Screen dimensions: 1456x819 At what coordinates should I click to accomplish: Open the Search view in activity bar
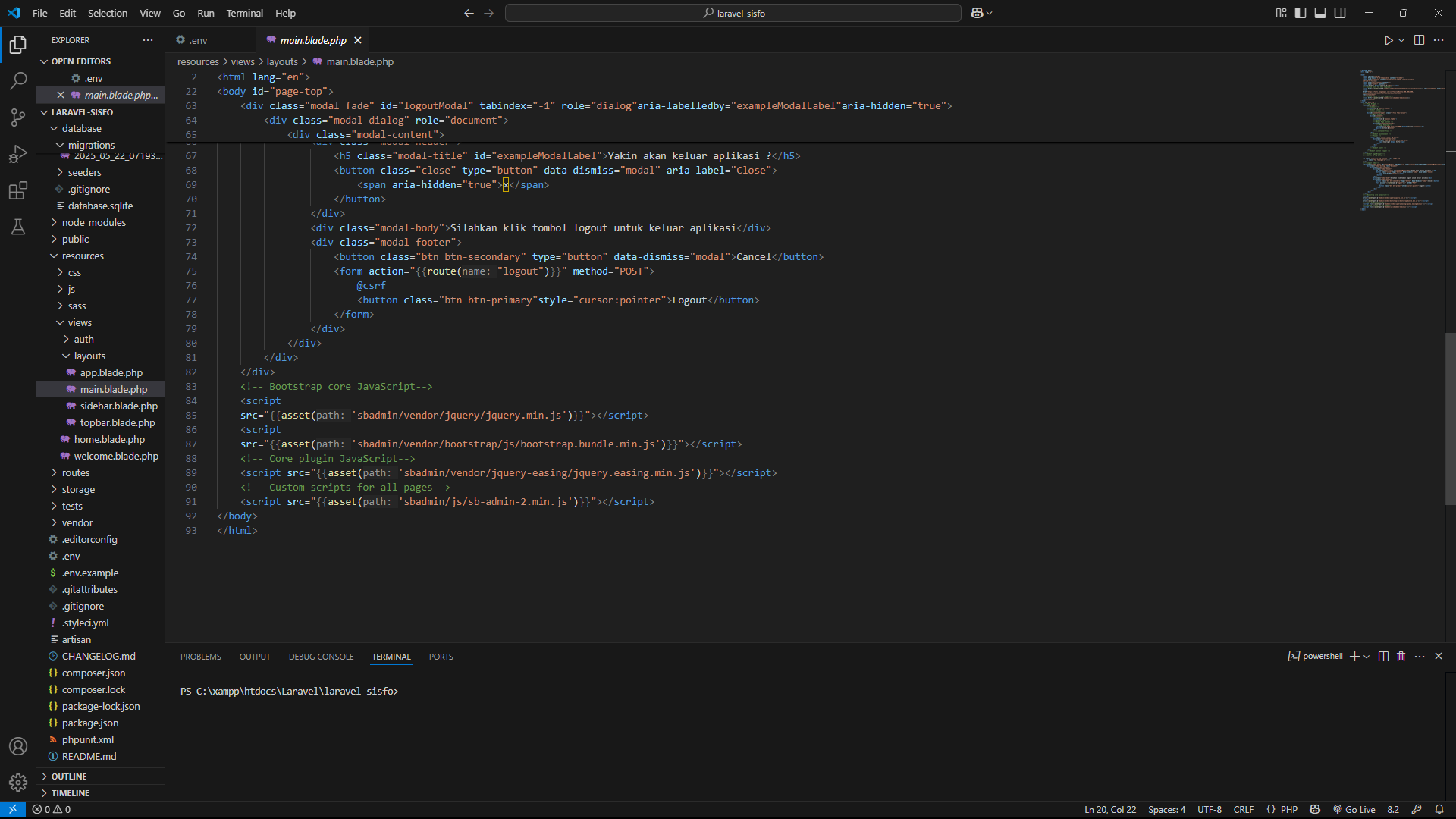[x=18, y=80]
